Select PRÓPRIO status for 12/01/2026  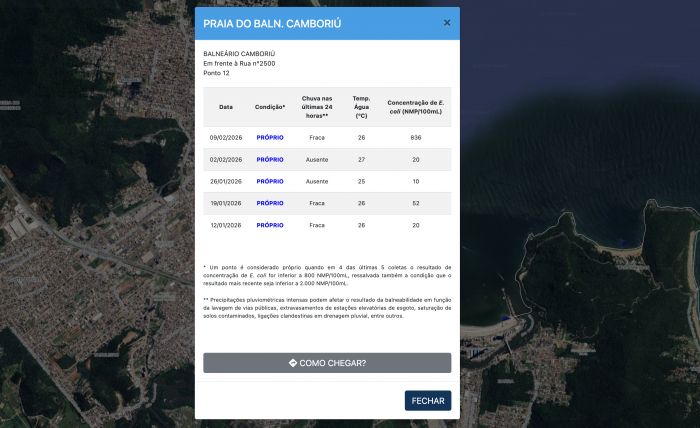pos(270,225)
